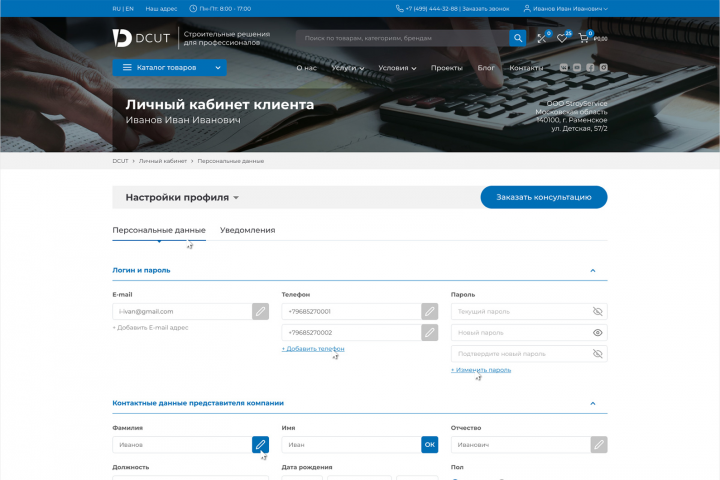
Task: Edit the Фамилия field via blue pencil
Action: tap(260, 445)
